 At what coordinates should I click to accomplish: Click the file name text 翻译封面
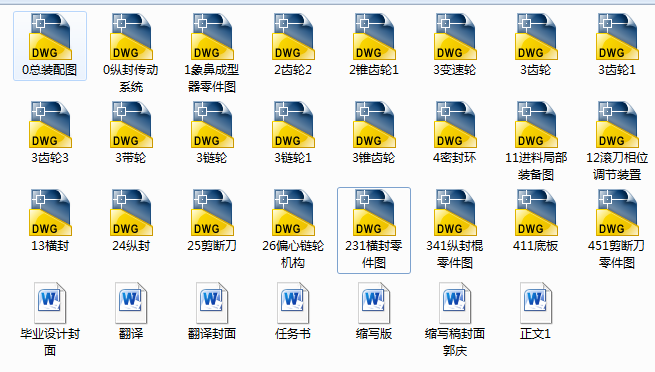click(x=212, y=334)
